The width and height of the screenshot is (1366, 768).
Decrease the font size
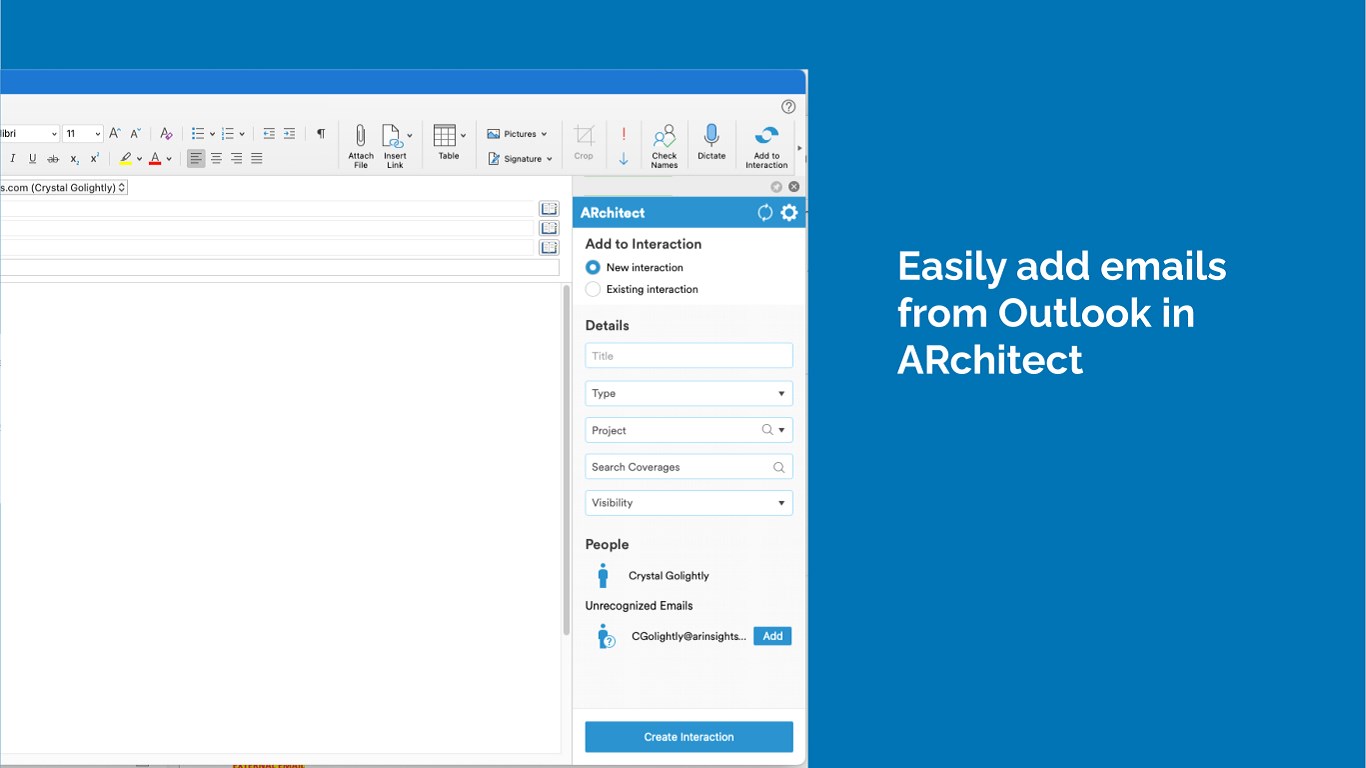(136, 133)
